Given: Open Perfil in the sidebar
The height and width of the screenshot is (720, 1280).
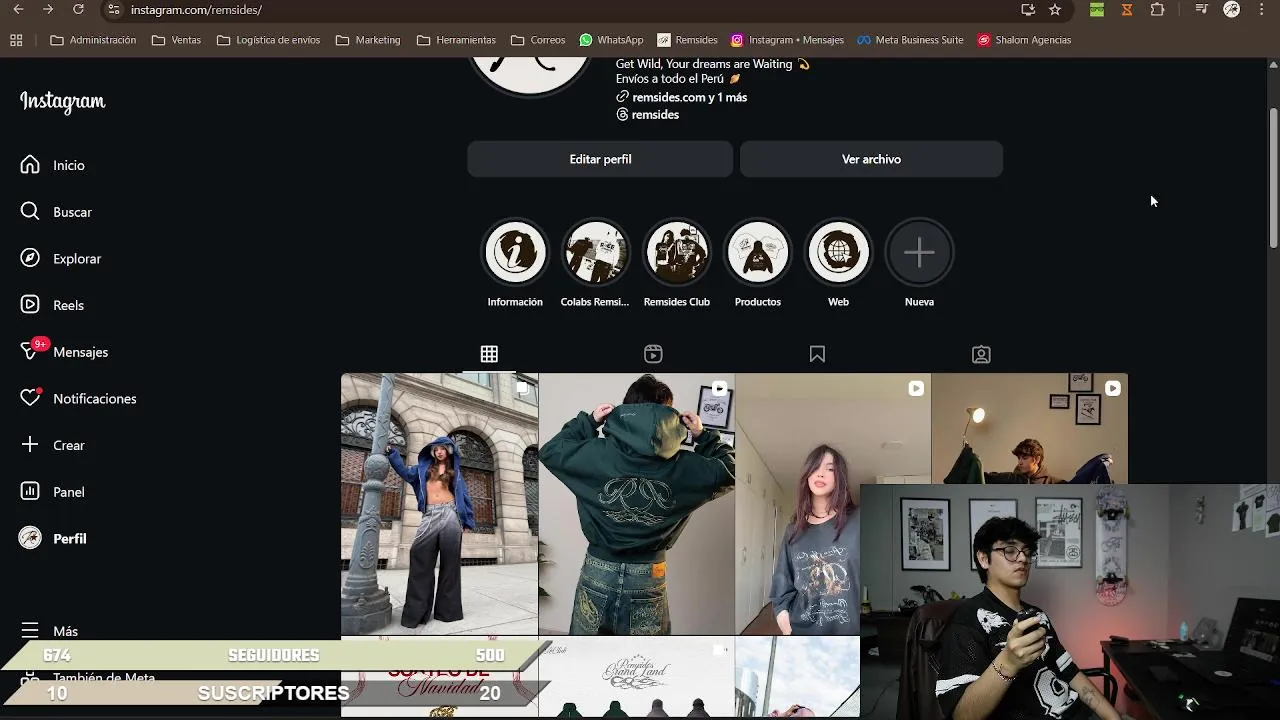Looking at the screenshot, I should click(x=53, y=538).
